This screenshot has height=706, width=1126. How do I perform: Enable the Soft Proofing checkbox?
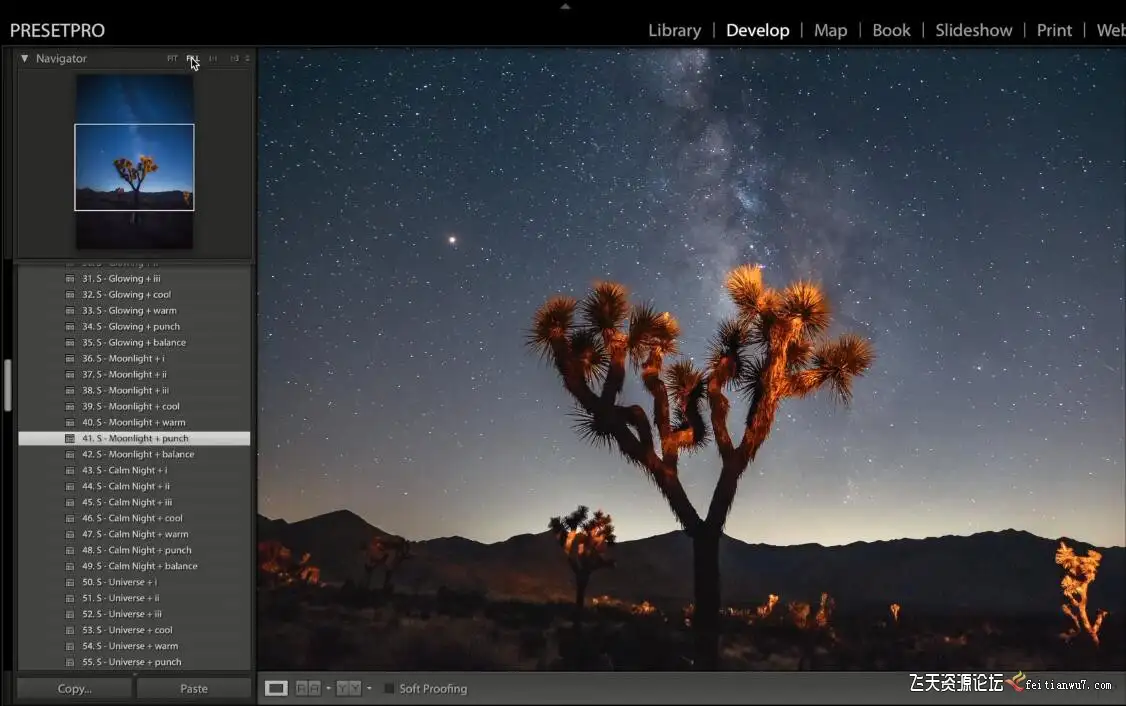tap(390, 688)
